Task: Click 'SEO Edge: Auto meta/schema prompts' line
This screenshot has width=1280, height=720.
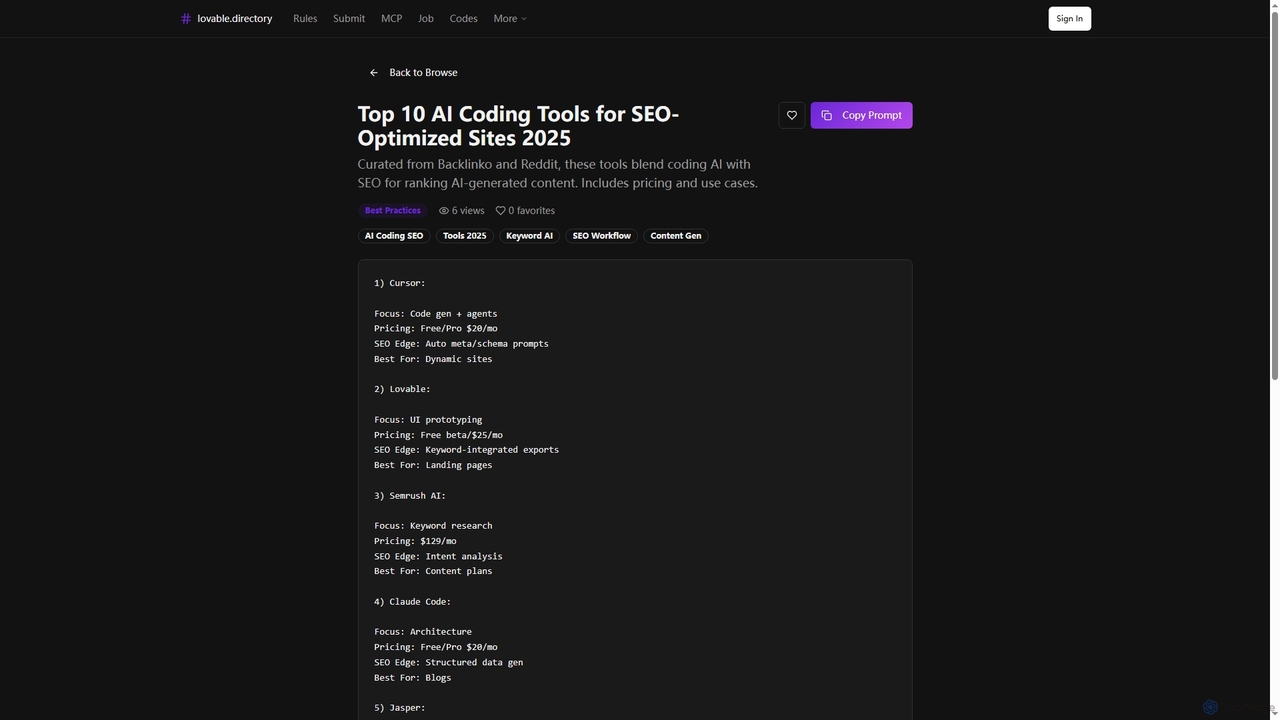Action: 462,344
